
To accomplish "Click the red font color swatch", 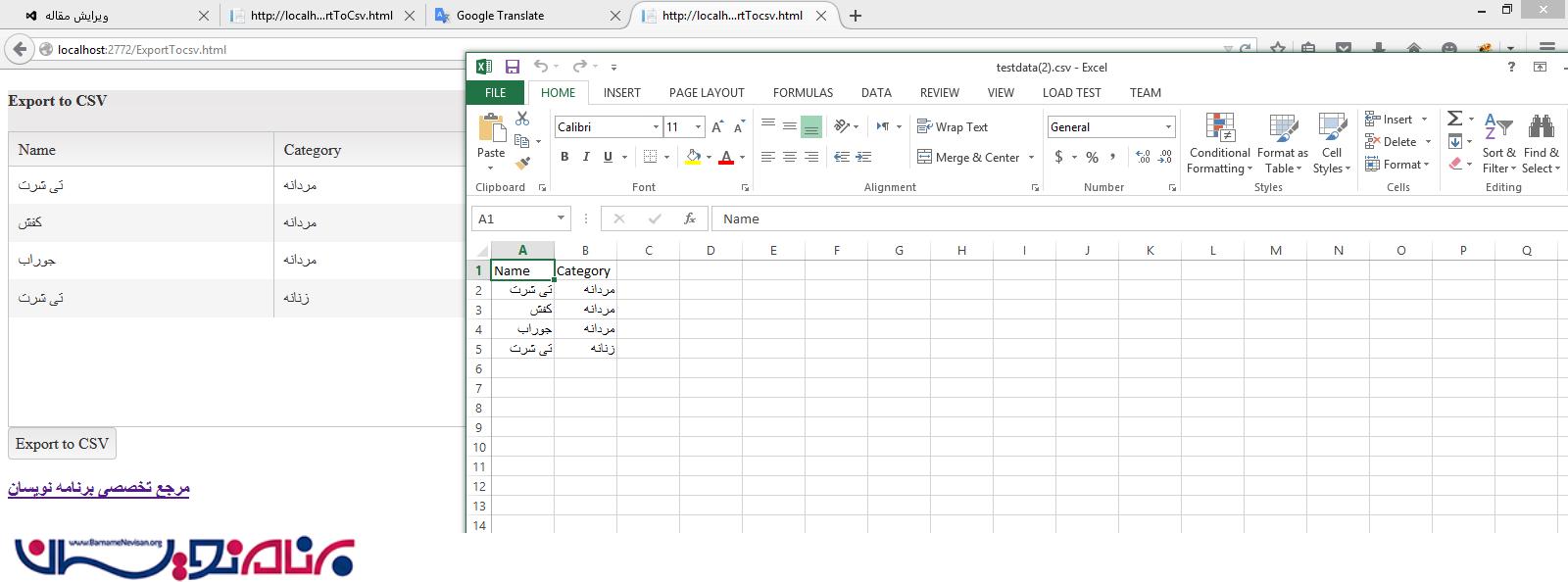I will tap(726, 158).
